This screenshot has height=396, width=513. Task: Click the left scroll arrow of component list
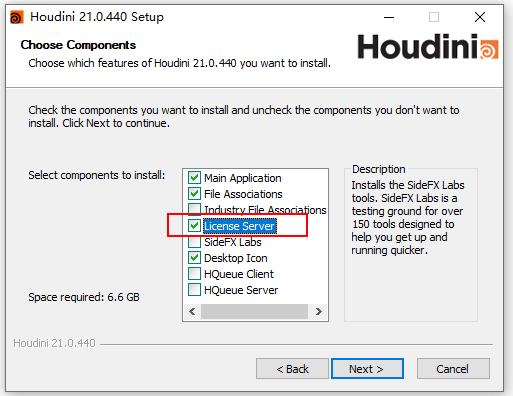[192, 312]
